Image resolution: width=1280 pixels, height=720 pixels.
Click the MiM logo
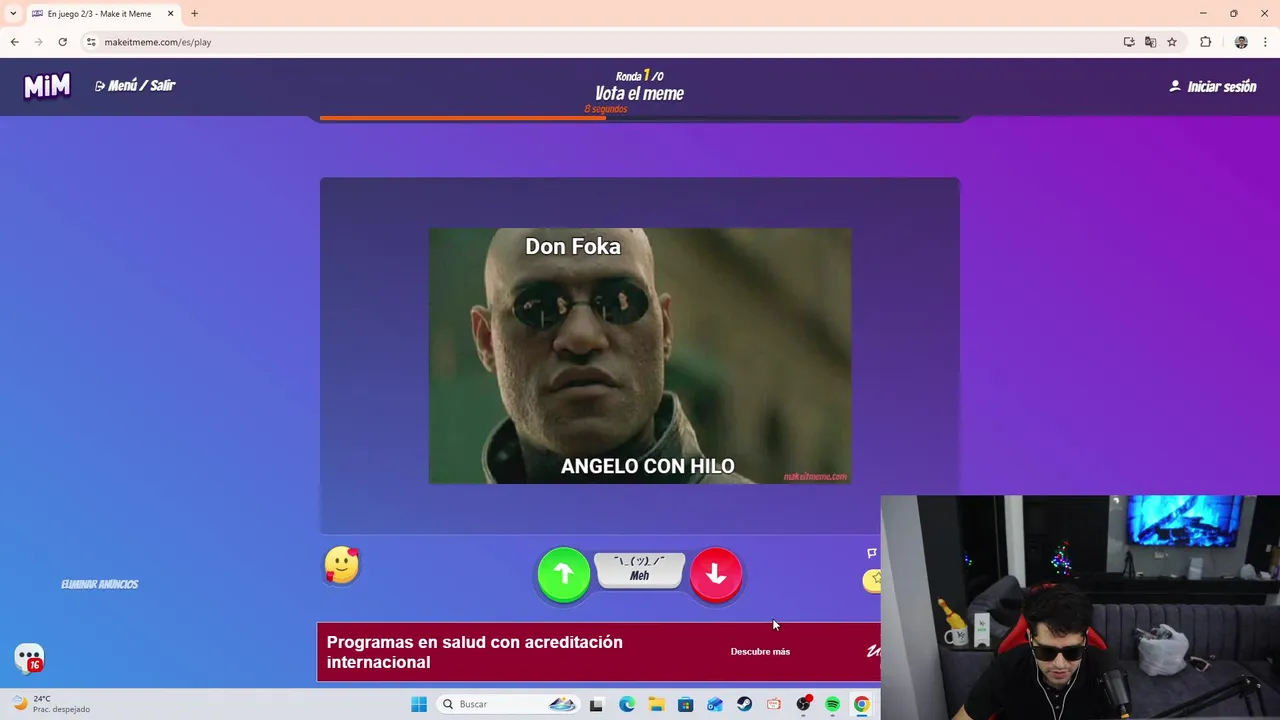pyautogui.click(x=47, y=86)
